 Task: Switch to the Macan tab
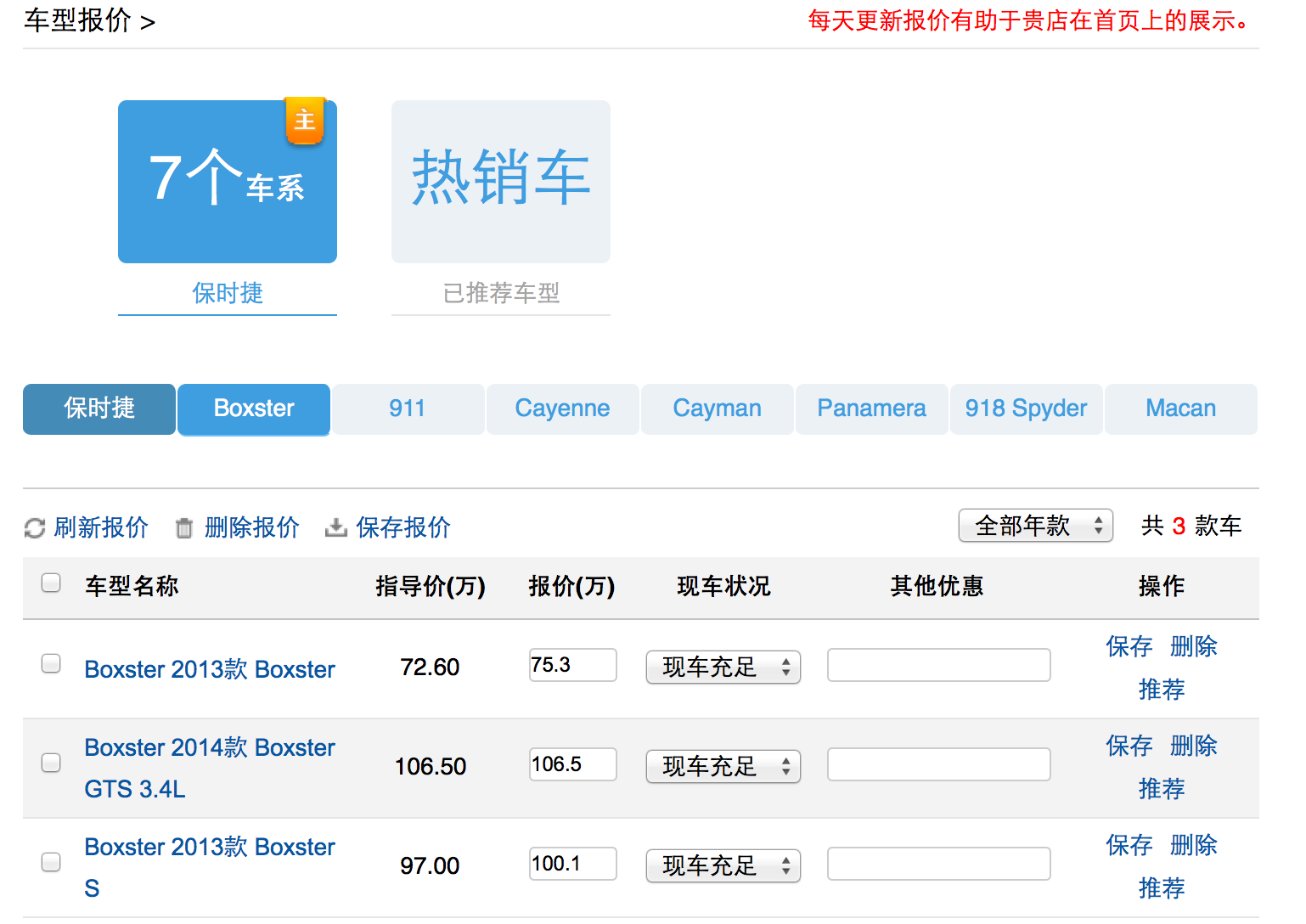pyautogui.click(x=1181, y=409)
